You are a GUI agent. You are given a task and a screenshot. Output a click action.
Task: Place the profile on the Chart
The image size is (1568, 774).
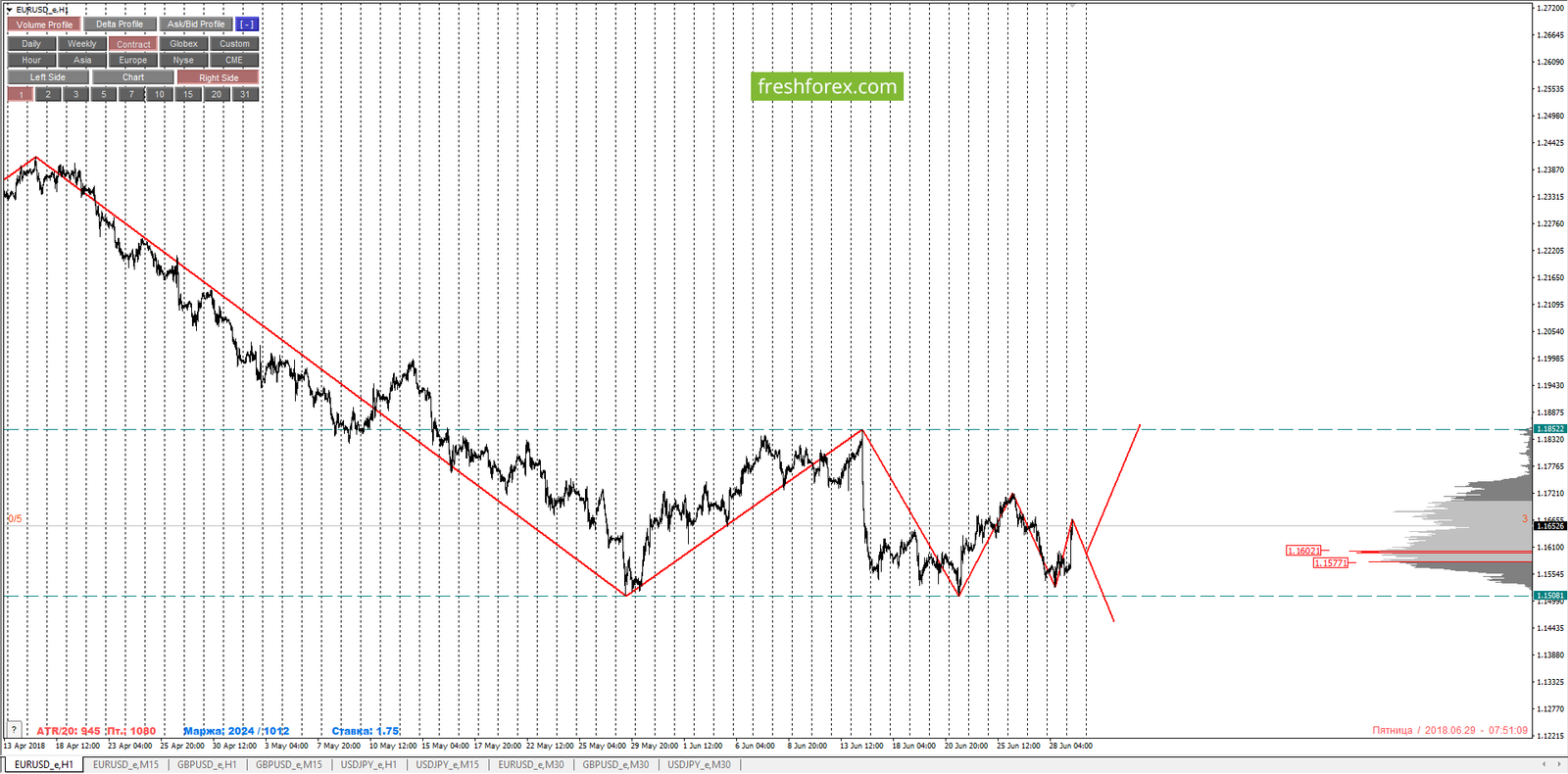pyautogui.click(x=133, y=77)
